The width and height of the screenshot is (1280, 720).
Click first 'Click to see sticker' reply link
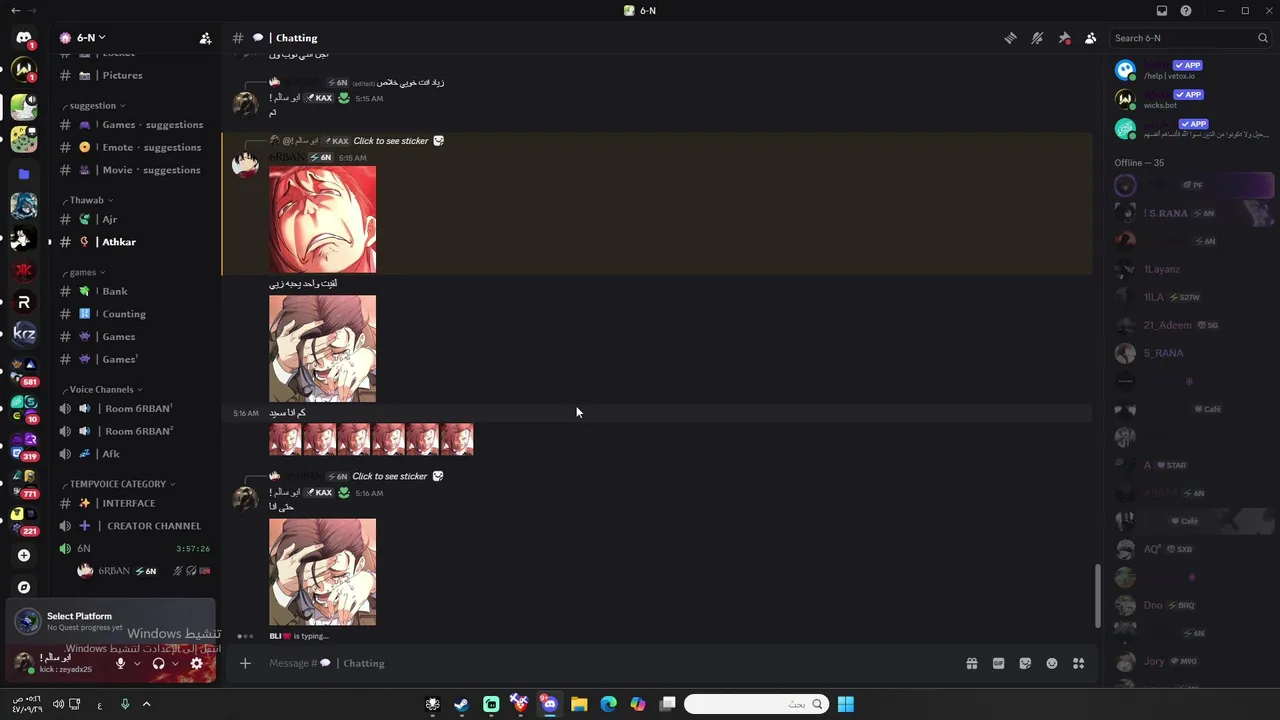coord(390,141)
